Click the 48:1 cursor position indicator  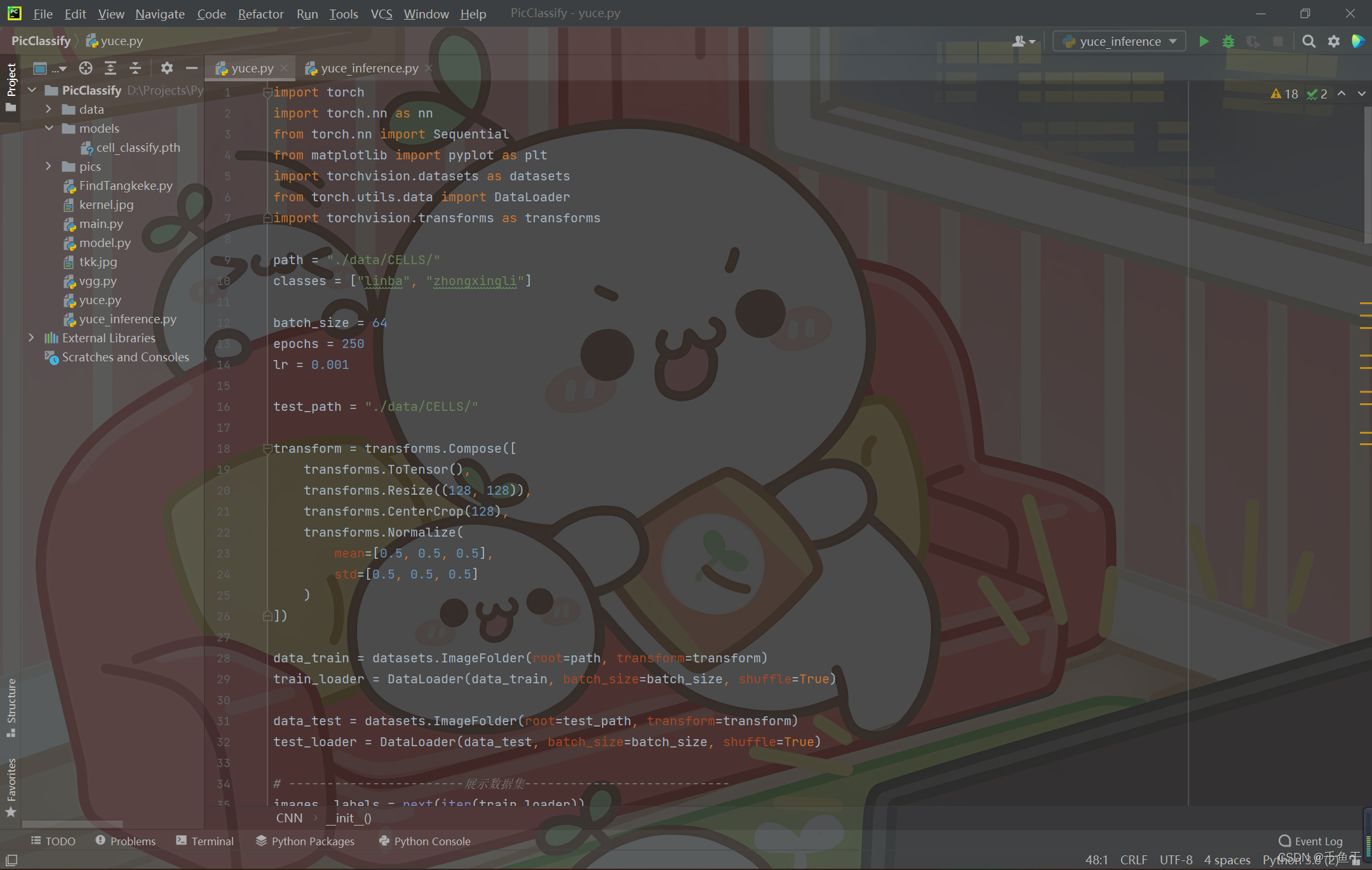tap(1096, 860)
